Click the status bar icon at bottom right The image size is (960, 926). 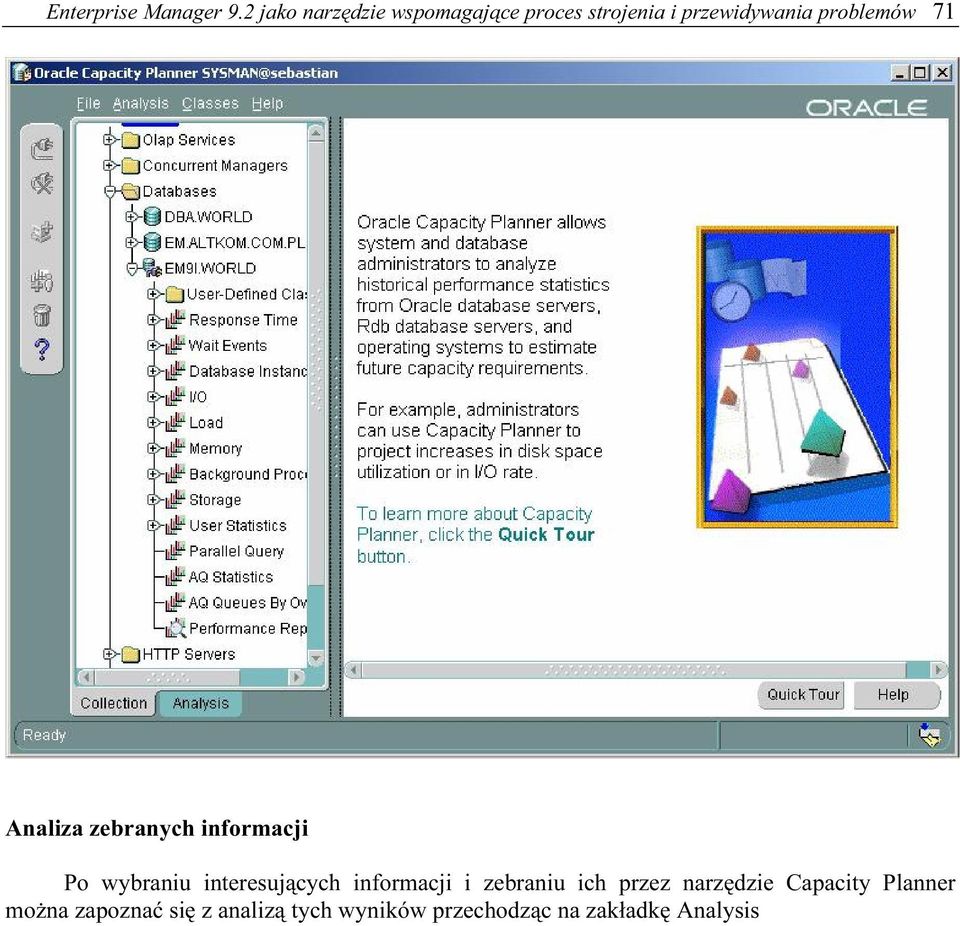pos(930,735)
